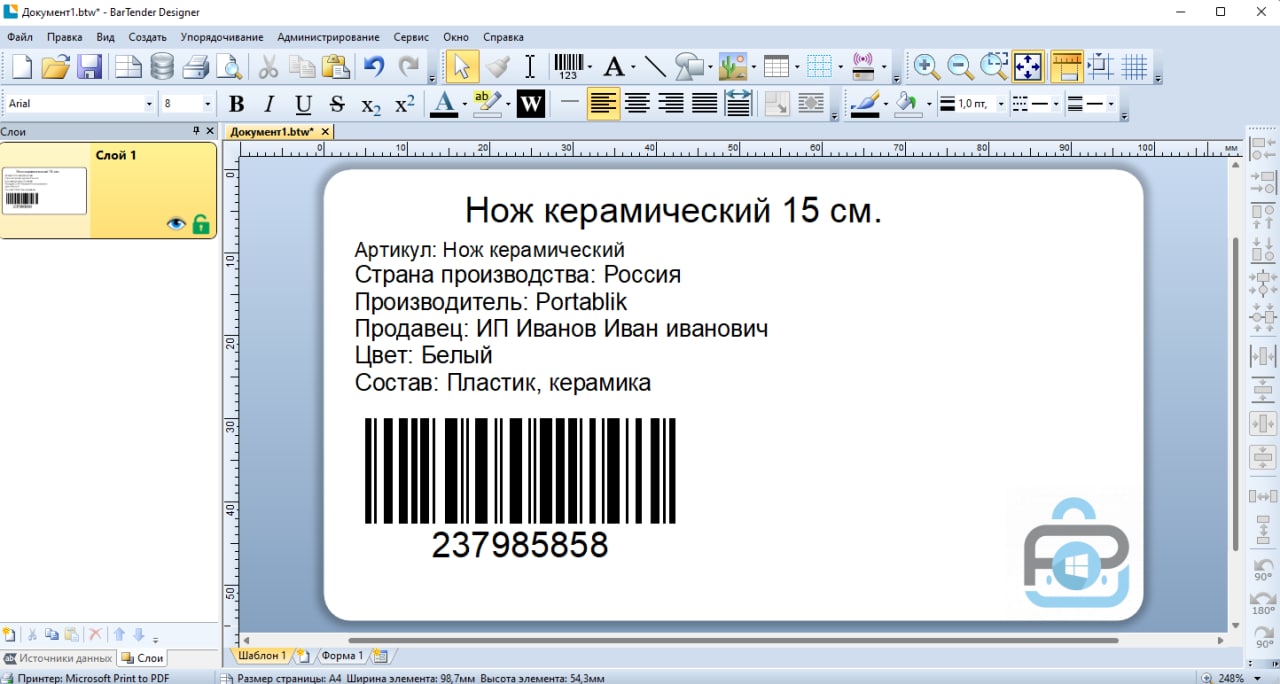The image size is (1280, 684).
Task: Click the word processor W icon
Action: 531,104
